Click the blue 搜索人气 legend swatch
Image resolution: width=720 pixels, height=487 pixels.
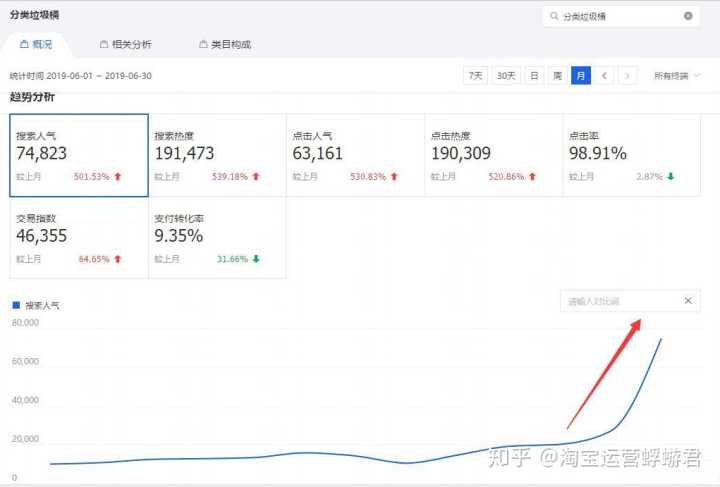tap(16, 305)
